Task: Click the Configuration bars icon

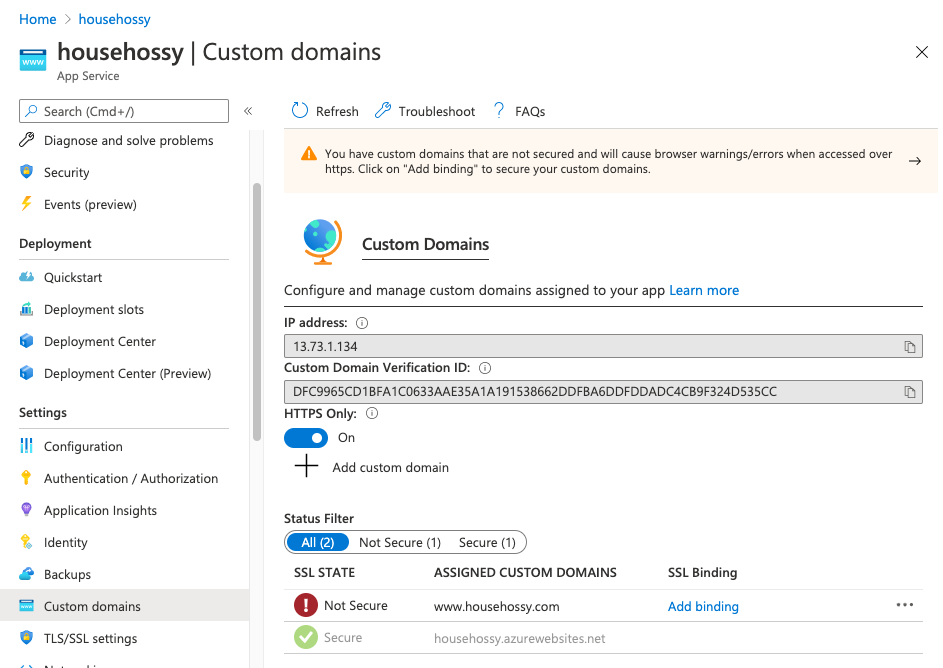Action: (x=26, y=446)
